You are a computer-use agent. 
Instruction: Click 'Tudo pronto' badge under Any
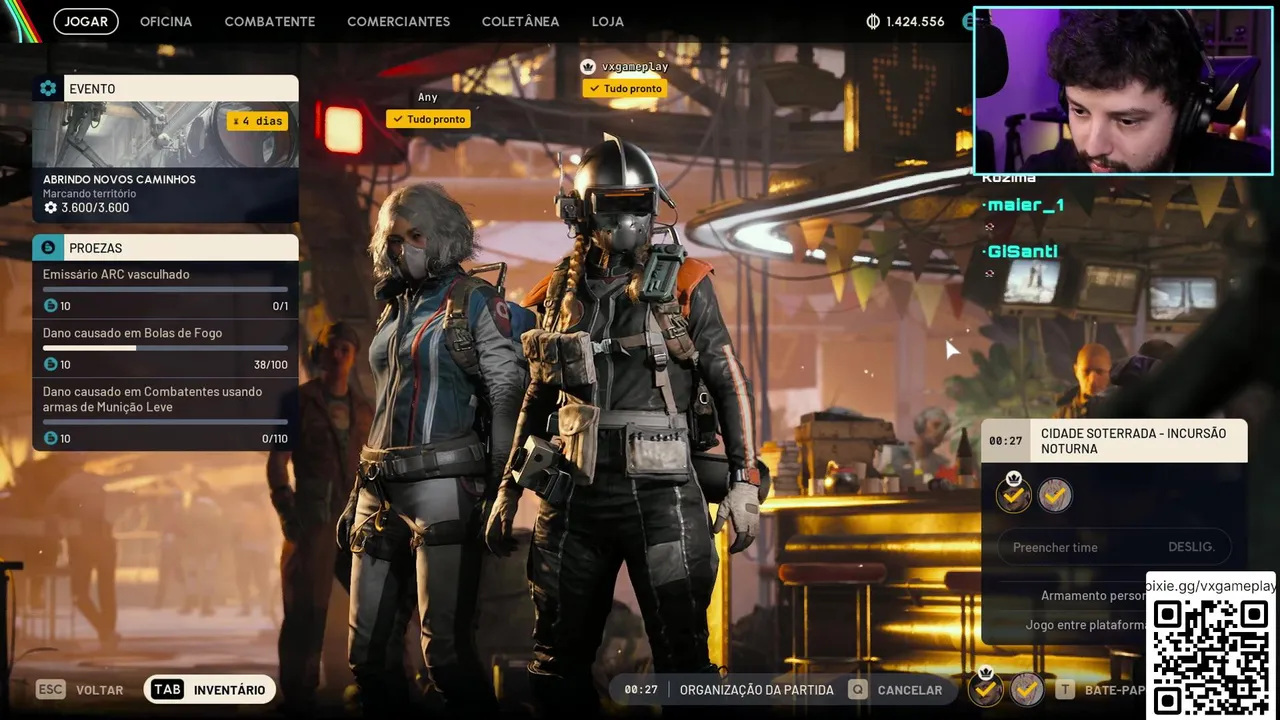(x=428, y=119)
